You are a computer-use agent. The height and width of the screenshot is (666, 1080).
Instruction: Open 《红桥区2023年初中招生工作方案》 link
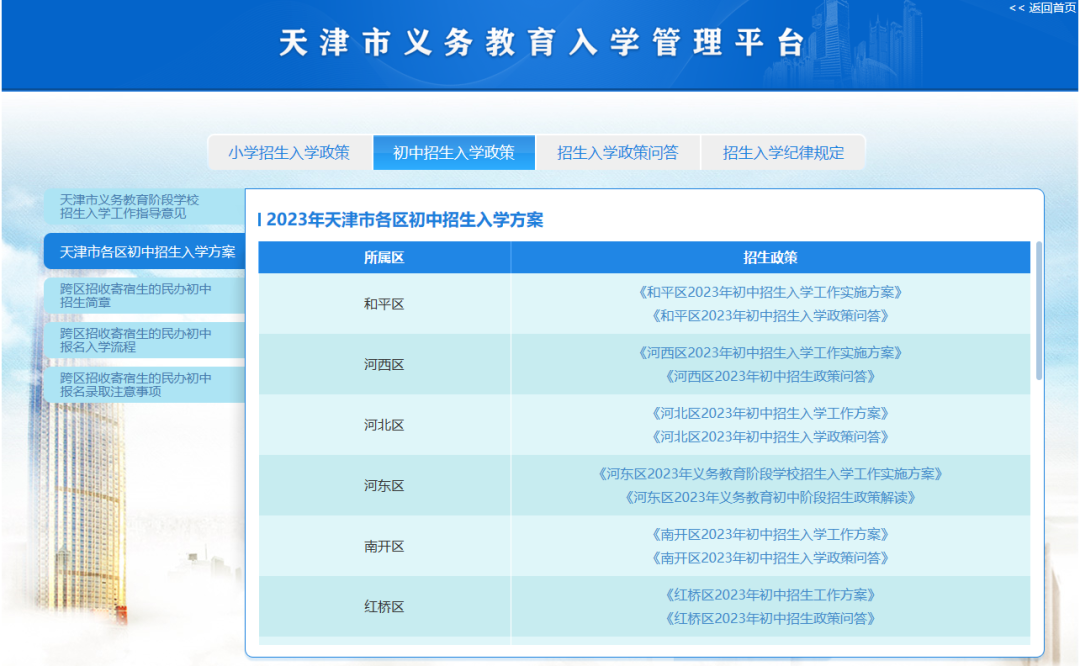pyautogui.click(x=770, y=595)
